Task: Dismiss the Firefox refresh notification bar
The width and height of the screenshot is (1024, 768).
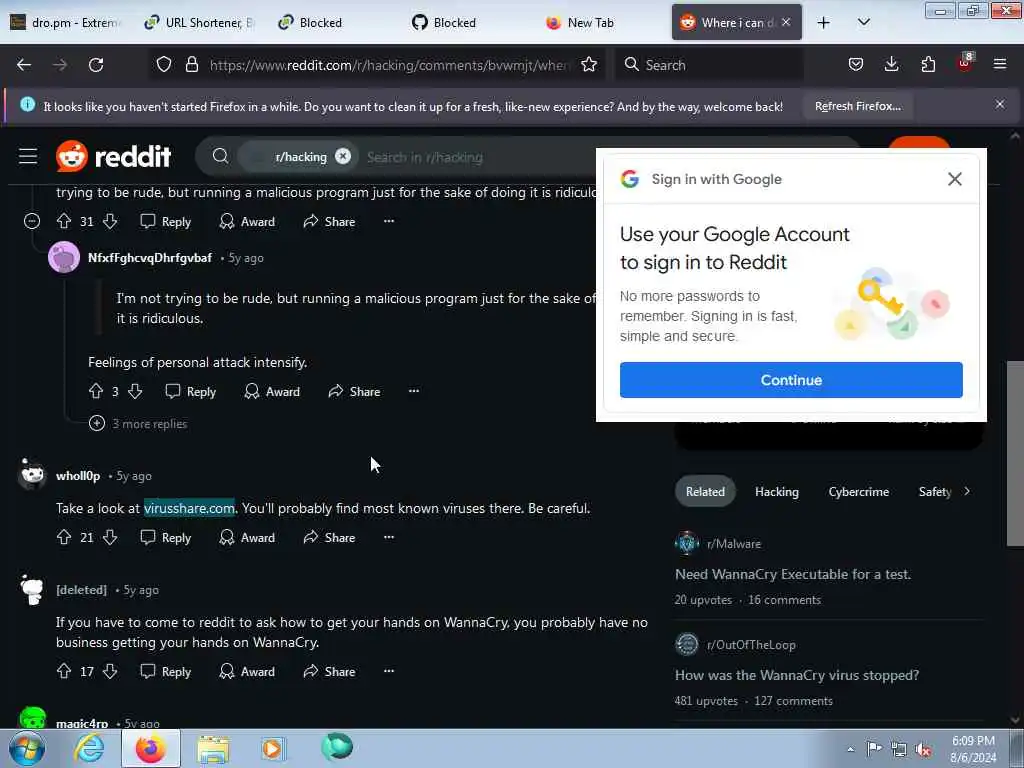Action: click(x=1000, y=104)
